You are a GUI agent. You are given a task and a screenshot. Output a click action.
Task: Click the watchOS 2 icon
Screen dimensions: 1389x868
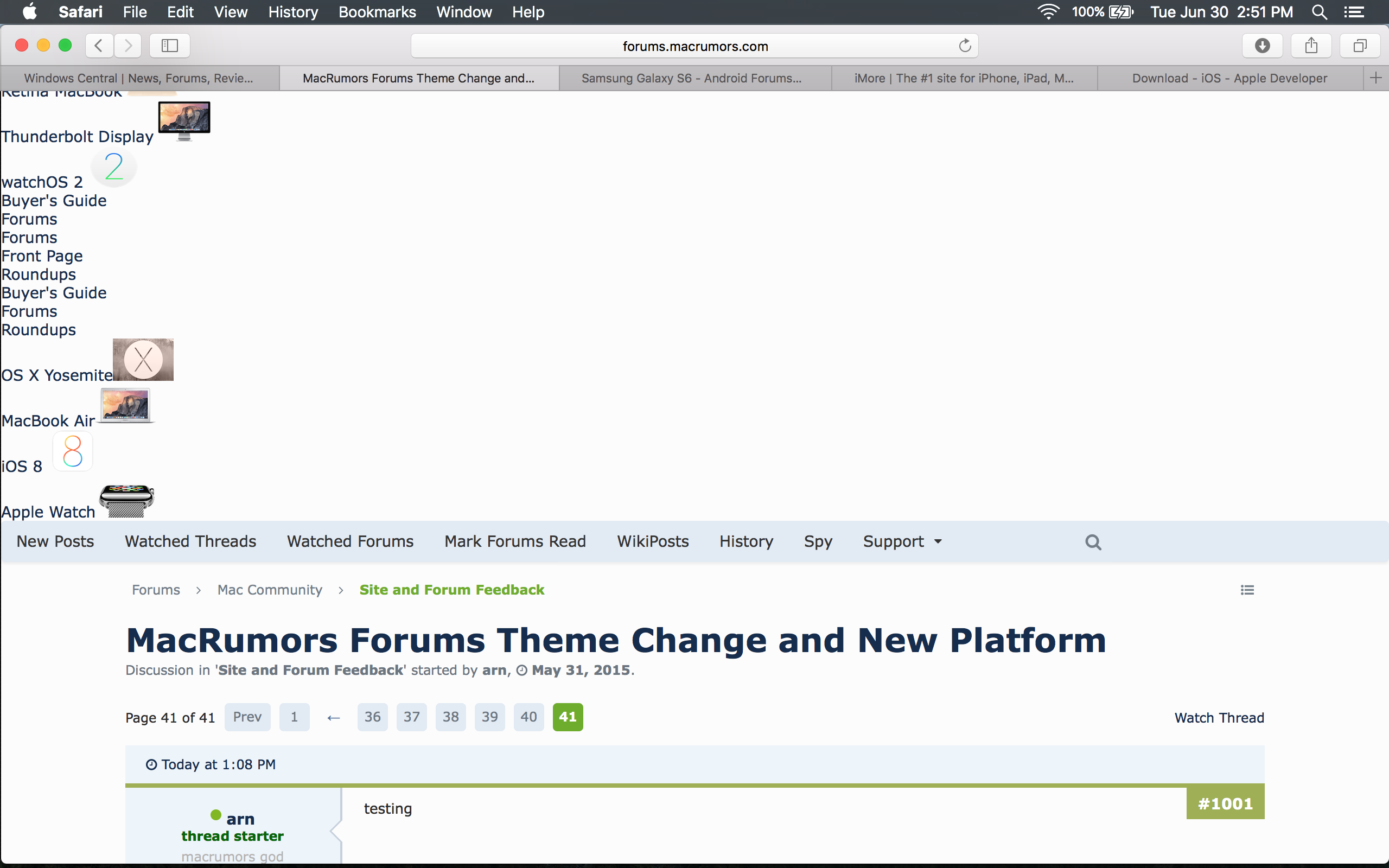[114, 167]
